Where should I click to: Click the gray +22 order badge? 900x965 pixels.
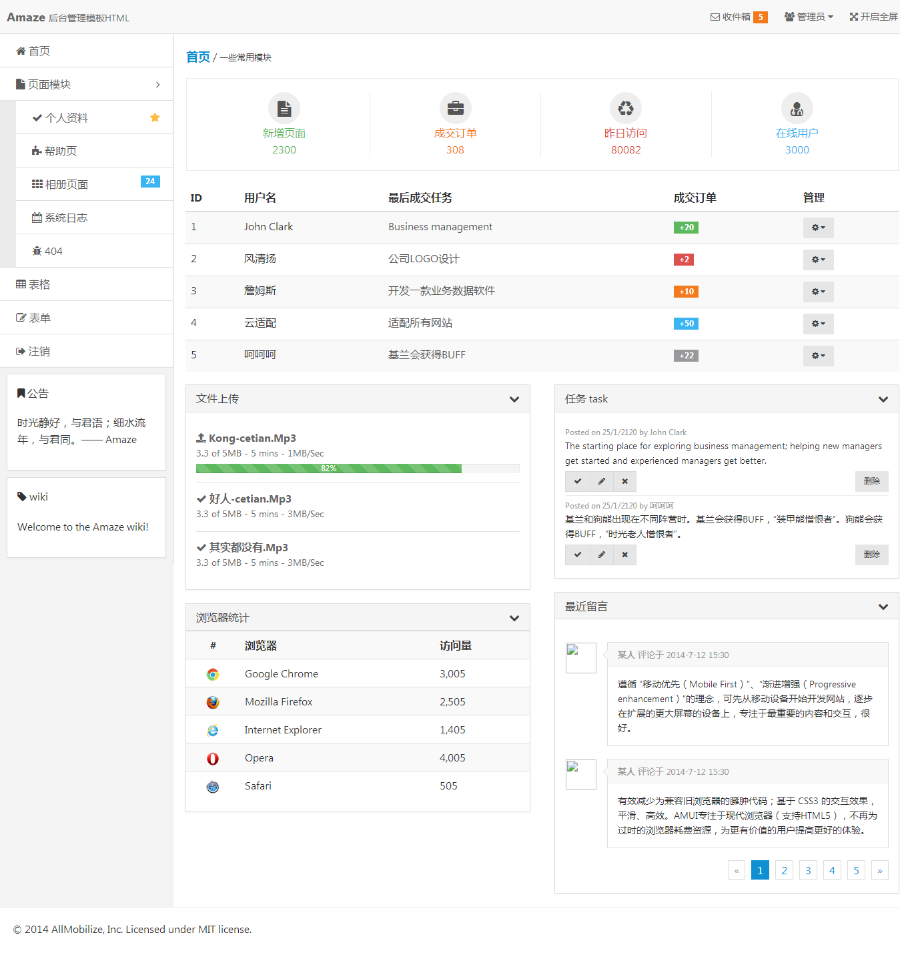(x=686, y=355)
